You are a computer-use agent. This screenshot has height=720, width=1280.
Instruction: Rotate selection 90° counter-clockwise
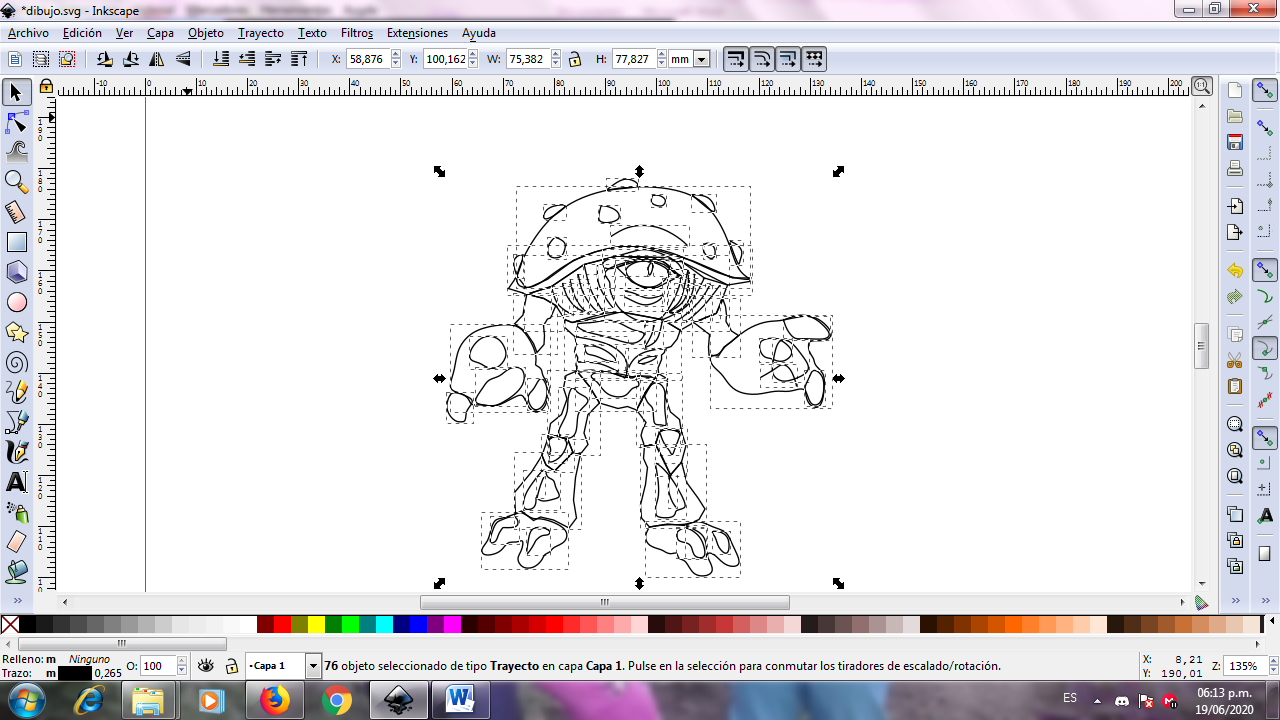(x=105, y=59)
